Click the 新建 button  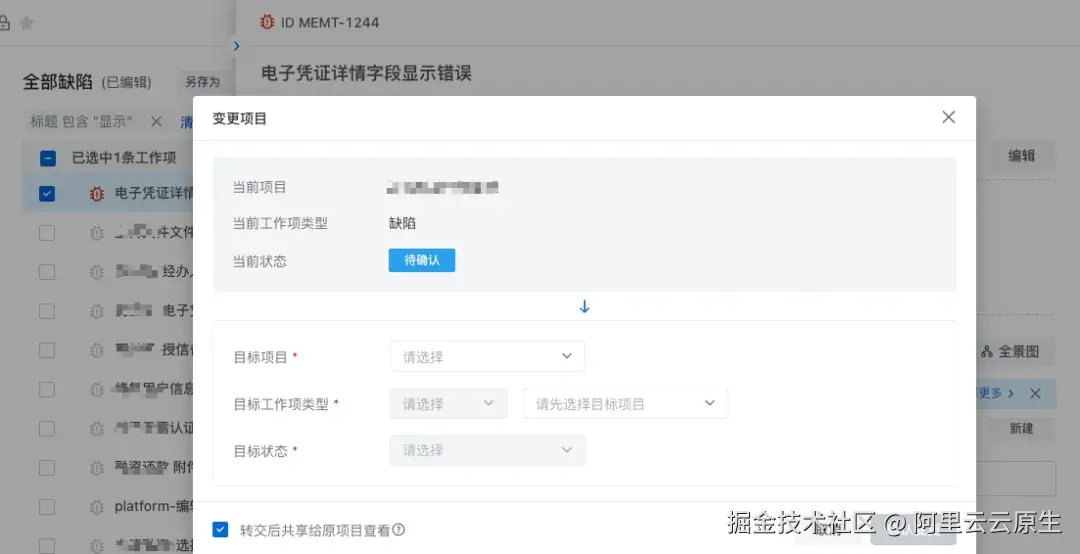point(1021,429)
